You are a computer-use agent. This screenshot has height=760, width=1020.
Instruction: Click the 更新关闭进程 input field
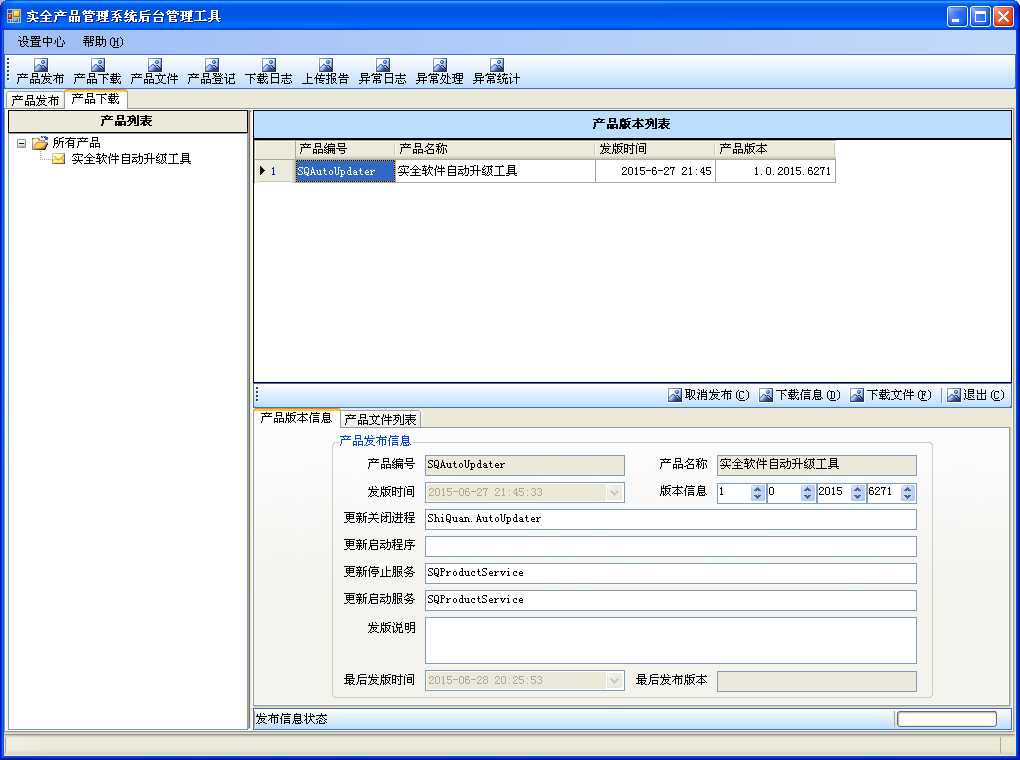click(671, 519)
